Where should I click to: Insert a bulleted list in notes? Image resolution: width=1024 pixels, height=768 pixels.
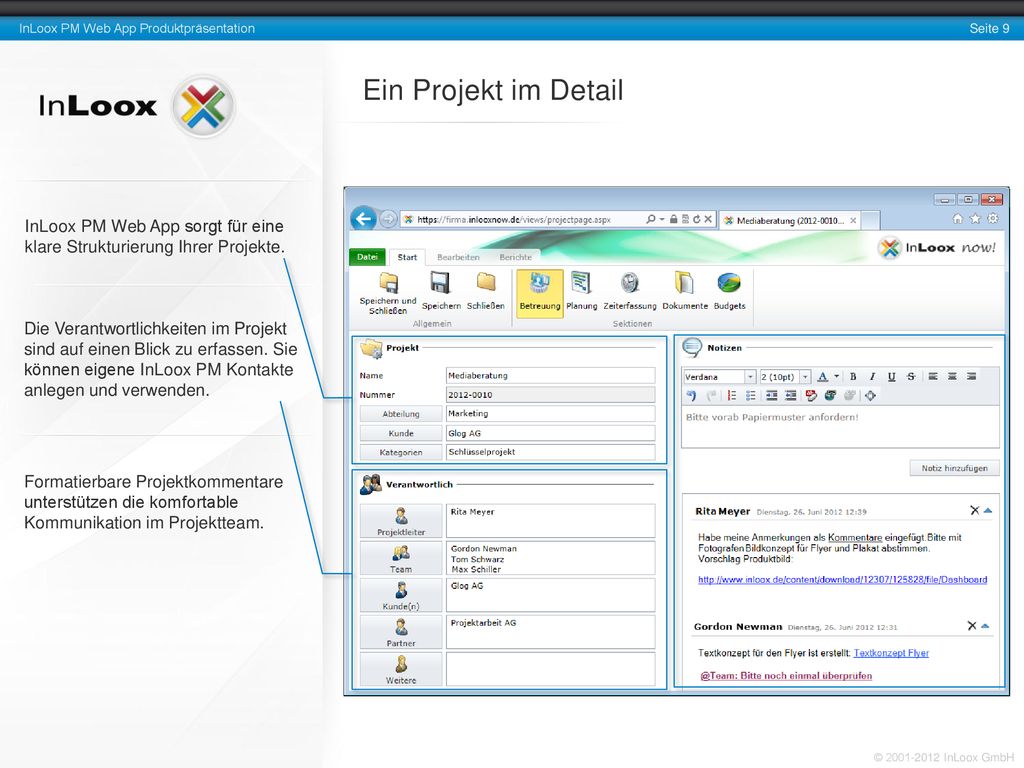751,396
